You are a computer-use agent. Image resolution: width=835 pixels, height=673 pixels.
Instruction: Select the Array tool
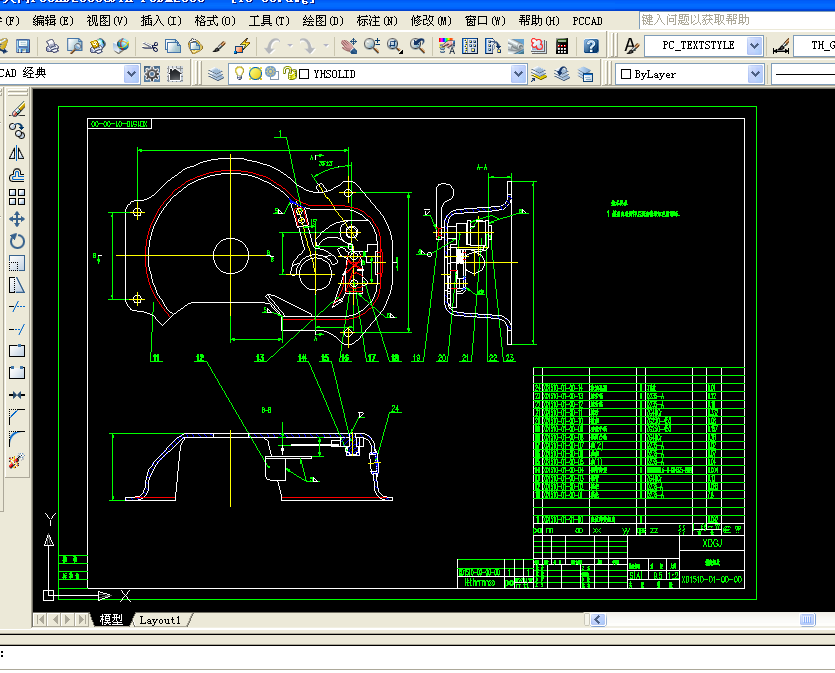tap(17, 197)
